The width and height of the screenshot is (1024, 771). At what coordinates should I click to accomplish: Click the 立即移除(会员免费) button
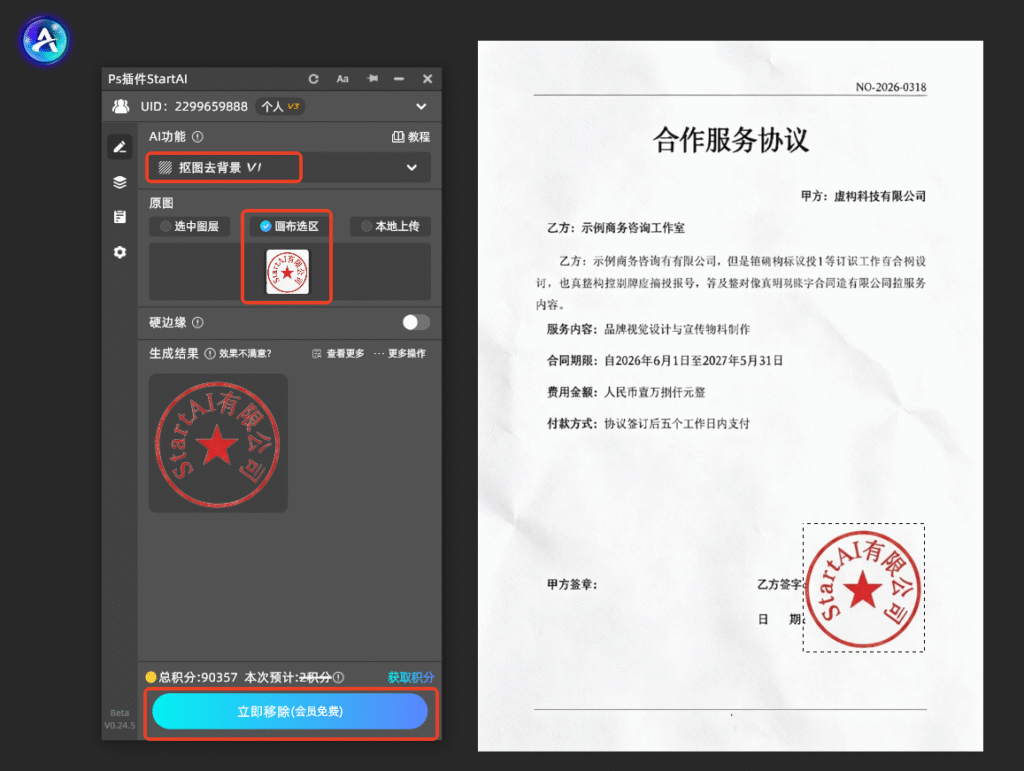pos(290,712)
